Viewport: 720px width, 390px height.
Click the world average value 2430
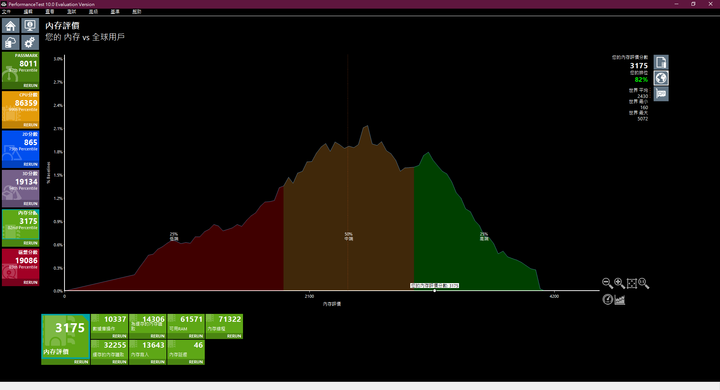coord(642,96)
